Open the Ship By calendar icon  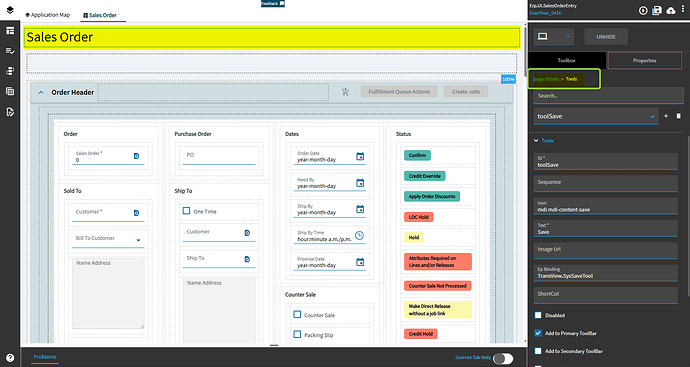(x=360, y=209)
